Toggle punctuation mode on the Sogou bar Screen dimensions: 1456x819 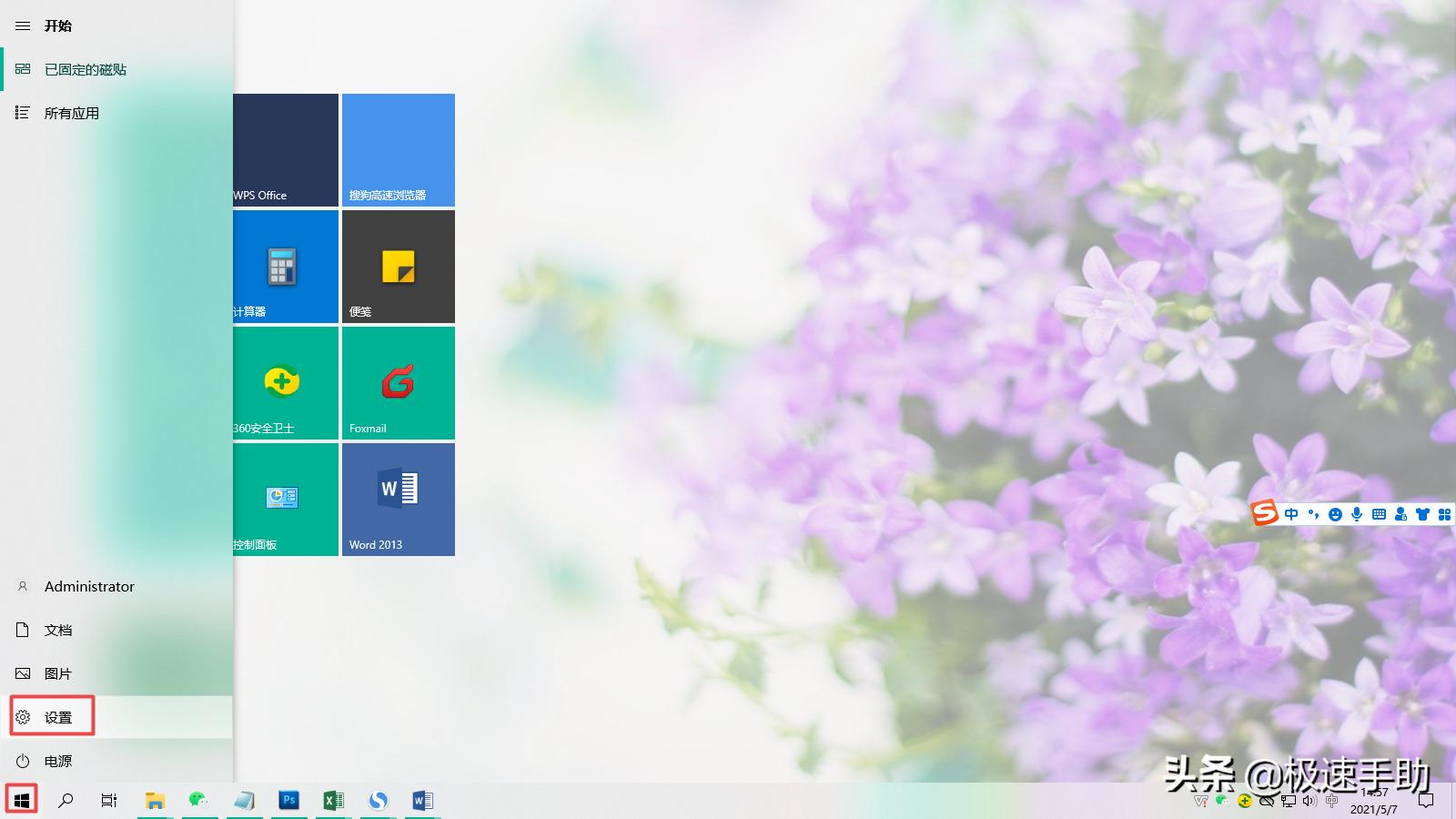(x=1313, y=514)
